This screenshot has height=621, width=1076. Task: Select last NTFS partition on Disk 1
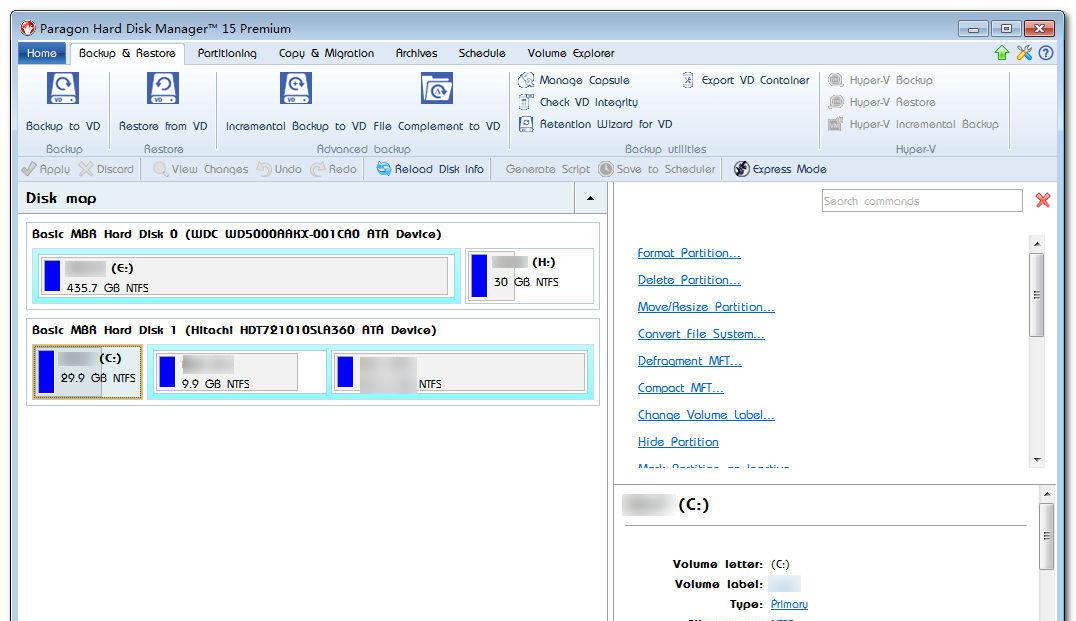tap(461, 372)
